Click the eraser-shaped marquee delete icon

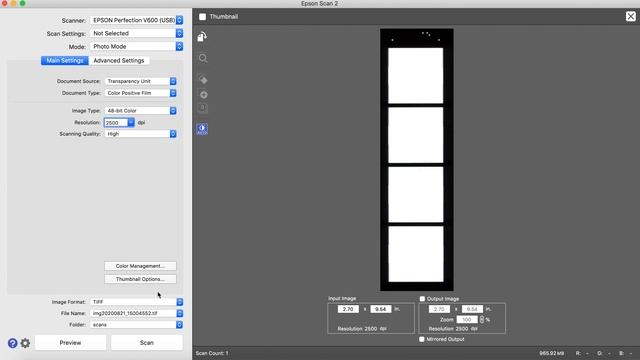(x=203, y=79)
